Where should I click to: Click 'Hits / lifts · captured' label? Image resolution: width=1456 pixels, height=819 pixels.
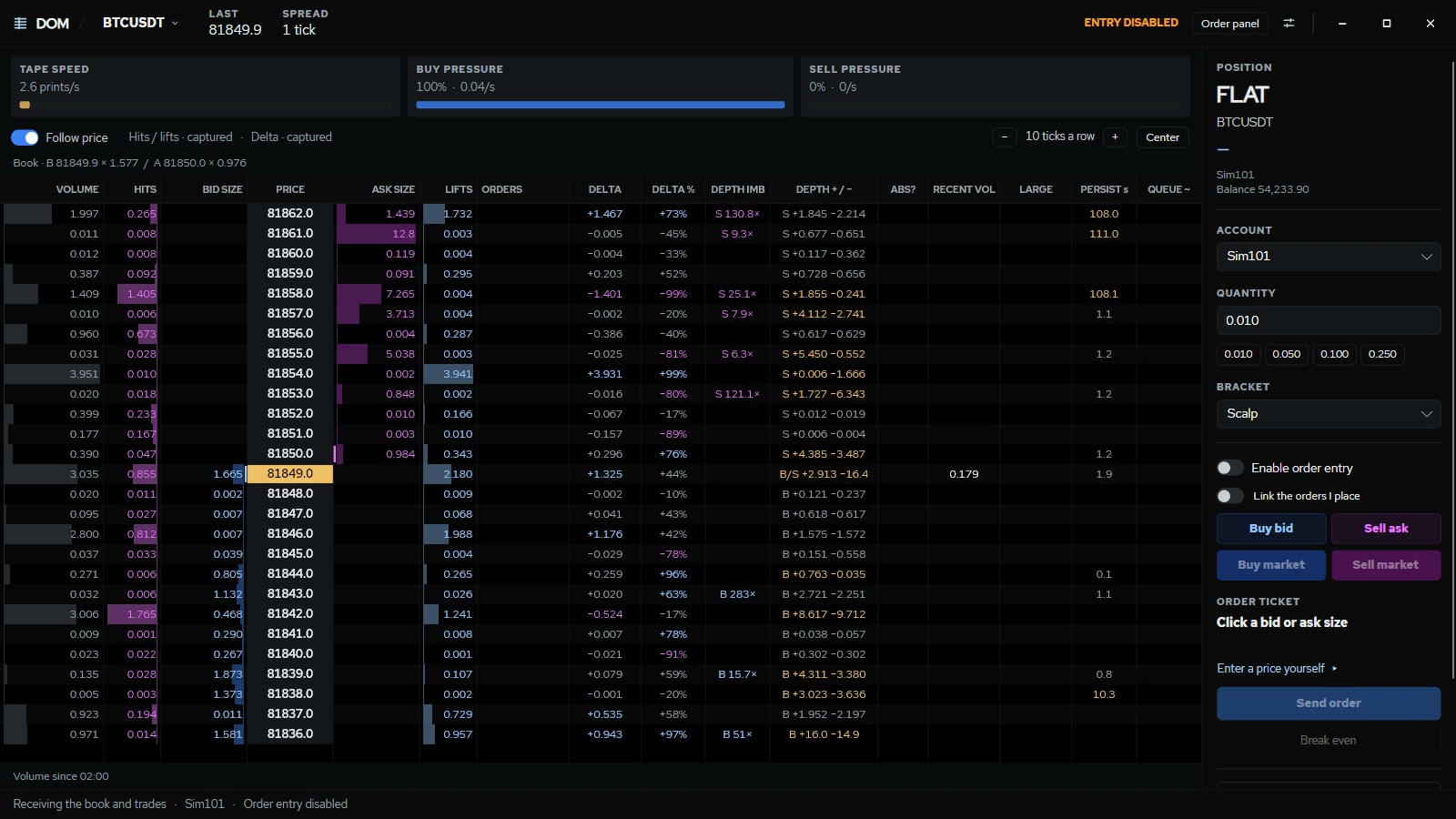click(180, 137)
